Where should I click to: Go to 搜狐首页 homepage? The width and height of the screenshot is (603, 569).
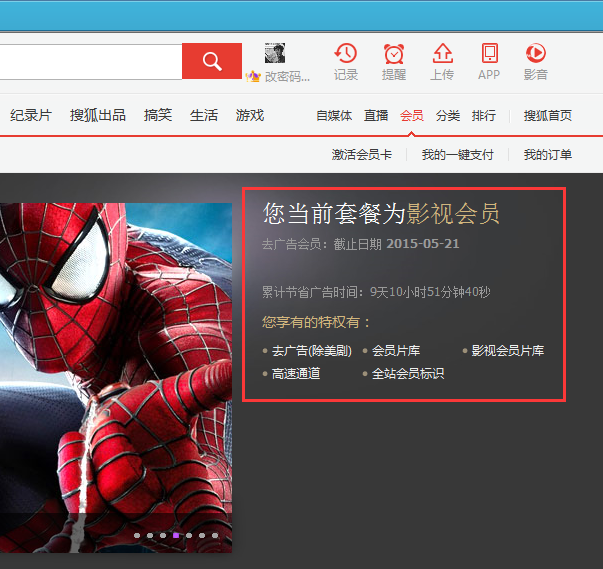coord(548,115)
